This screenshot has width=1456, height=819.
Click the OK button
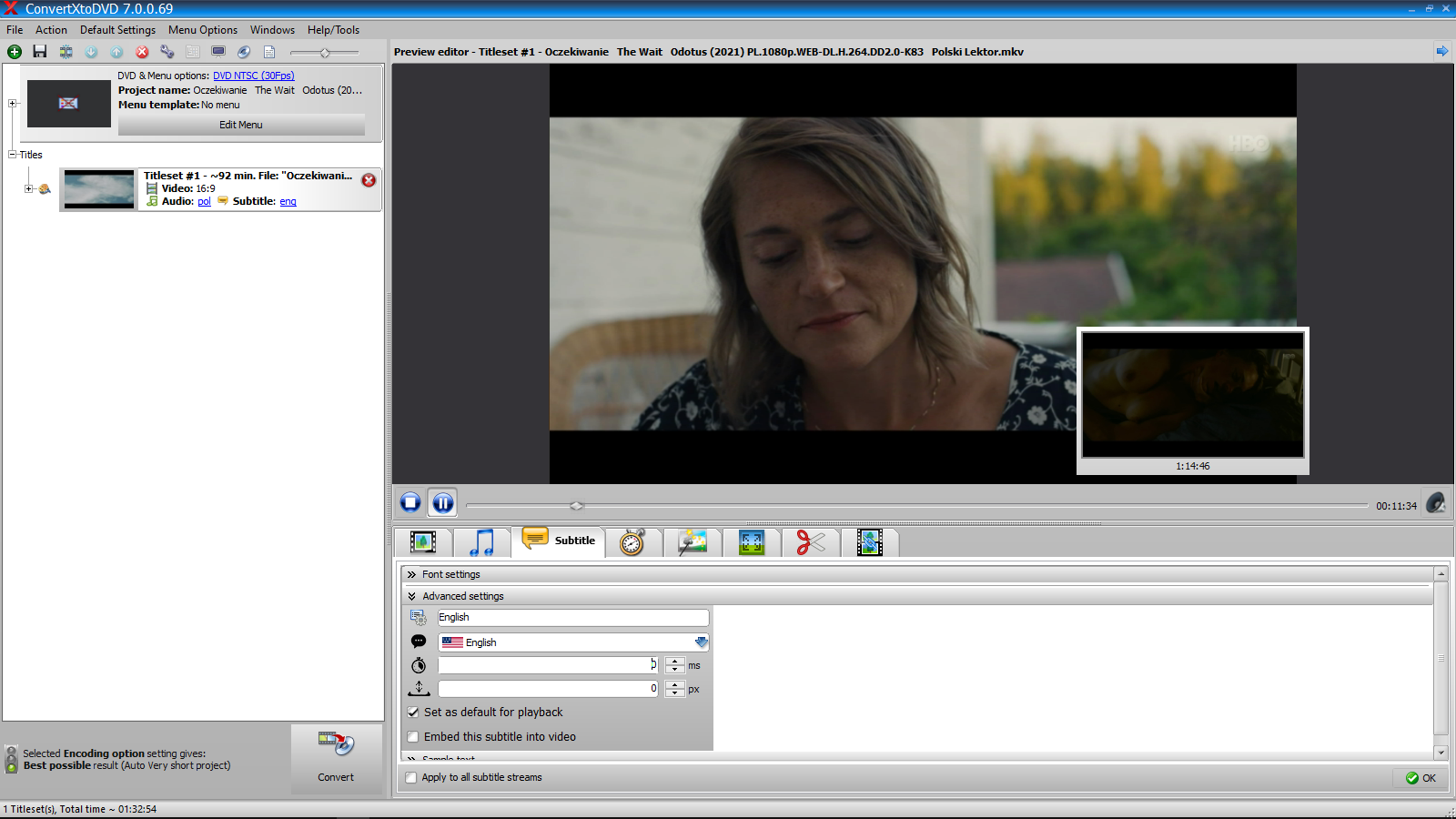tap(1421, 778)
